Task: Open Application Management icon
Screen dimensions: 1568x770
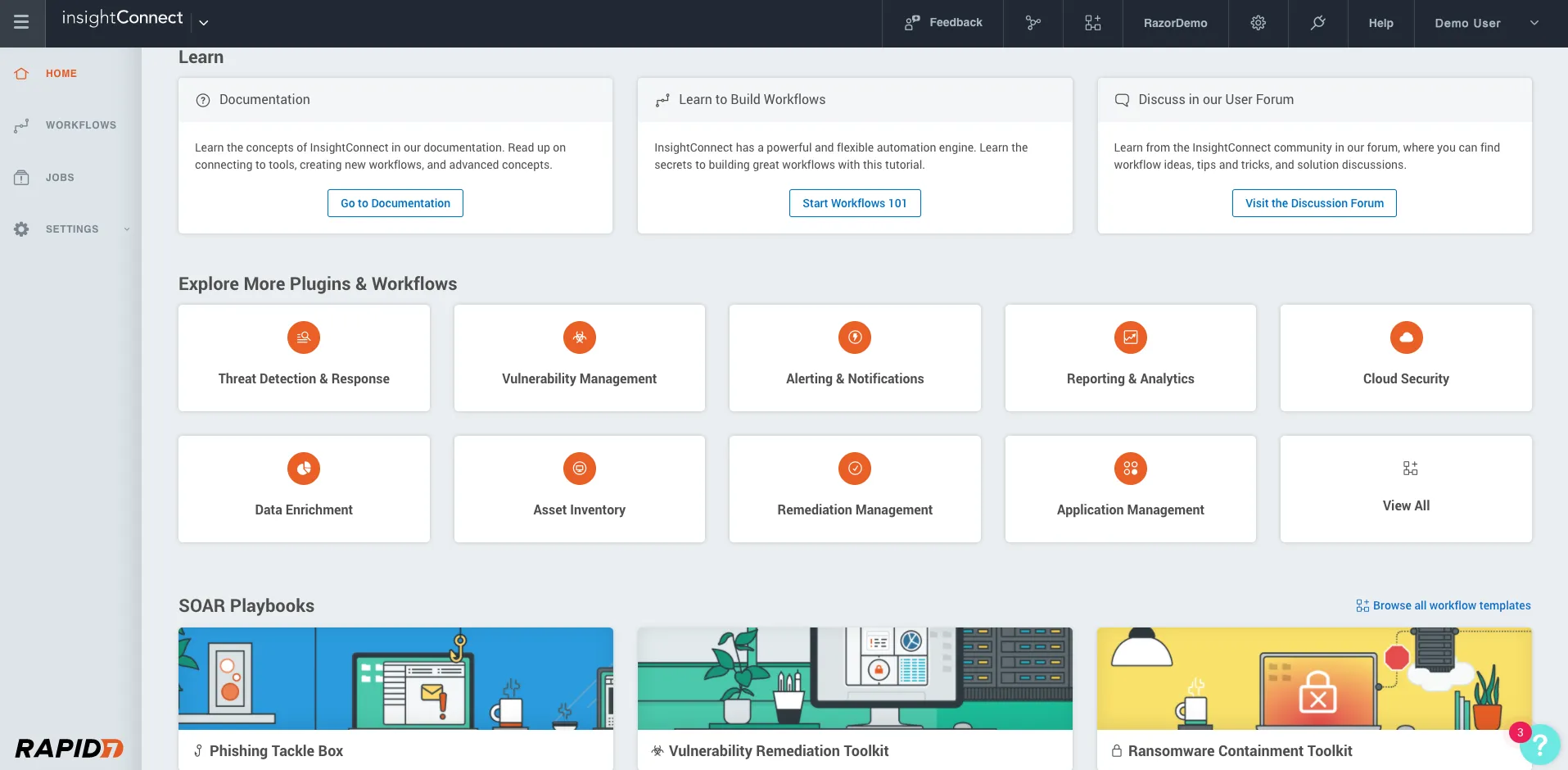Action: [1131, 469]
